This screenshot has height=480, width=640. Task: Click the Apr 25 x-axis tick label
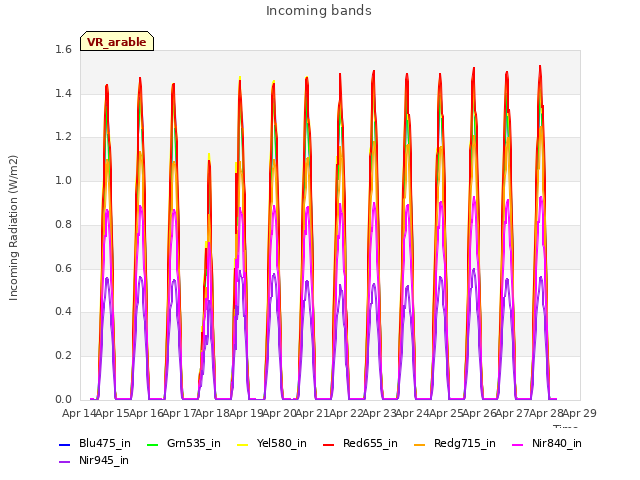[x=446, y=413]
